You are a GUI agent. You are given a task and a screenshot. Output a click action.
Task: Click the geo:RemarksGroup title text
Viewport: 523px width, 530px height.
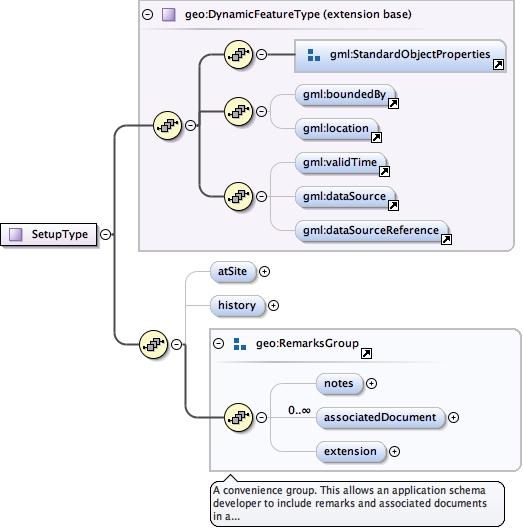307,344
